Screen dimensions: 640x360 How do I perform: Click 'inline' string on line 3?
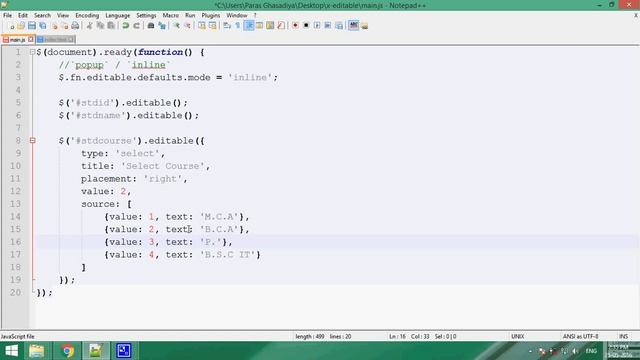click(250, 77)
